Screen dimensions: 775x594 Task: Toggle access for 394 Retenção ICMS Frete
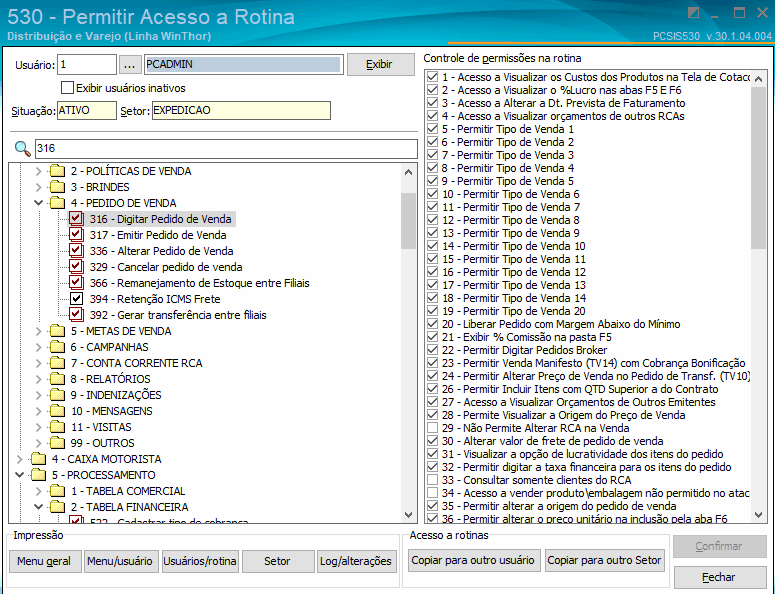tap(76, 298)
